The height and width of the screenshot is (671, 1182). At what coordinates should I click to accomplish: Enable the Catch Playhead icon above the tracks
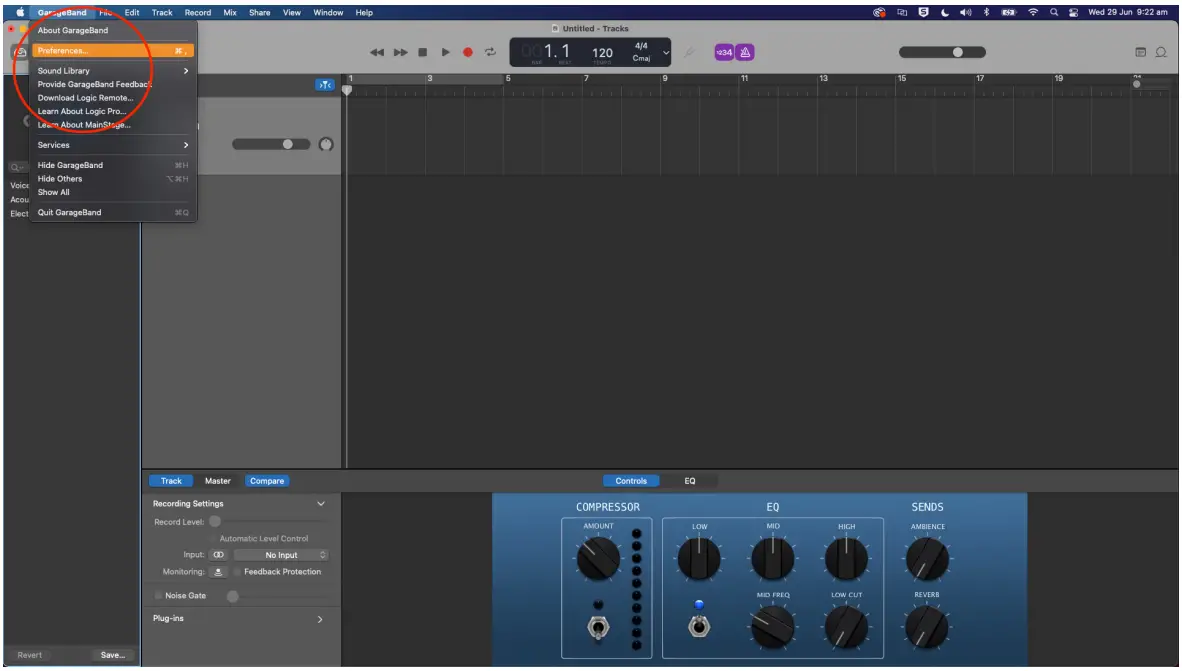(x=326, y=85)
